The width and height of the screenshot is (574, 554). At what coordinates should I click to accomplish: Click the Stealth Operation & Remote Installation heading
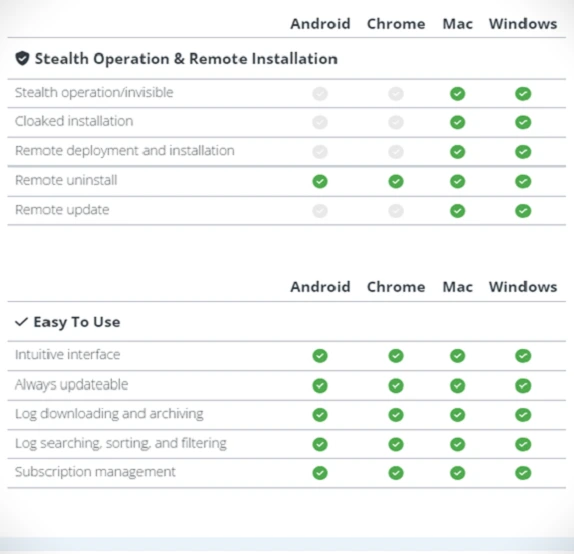(x=186, y=59)
